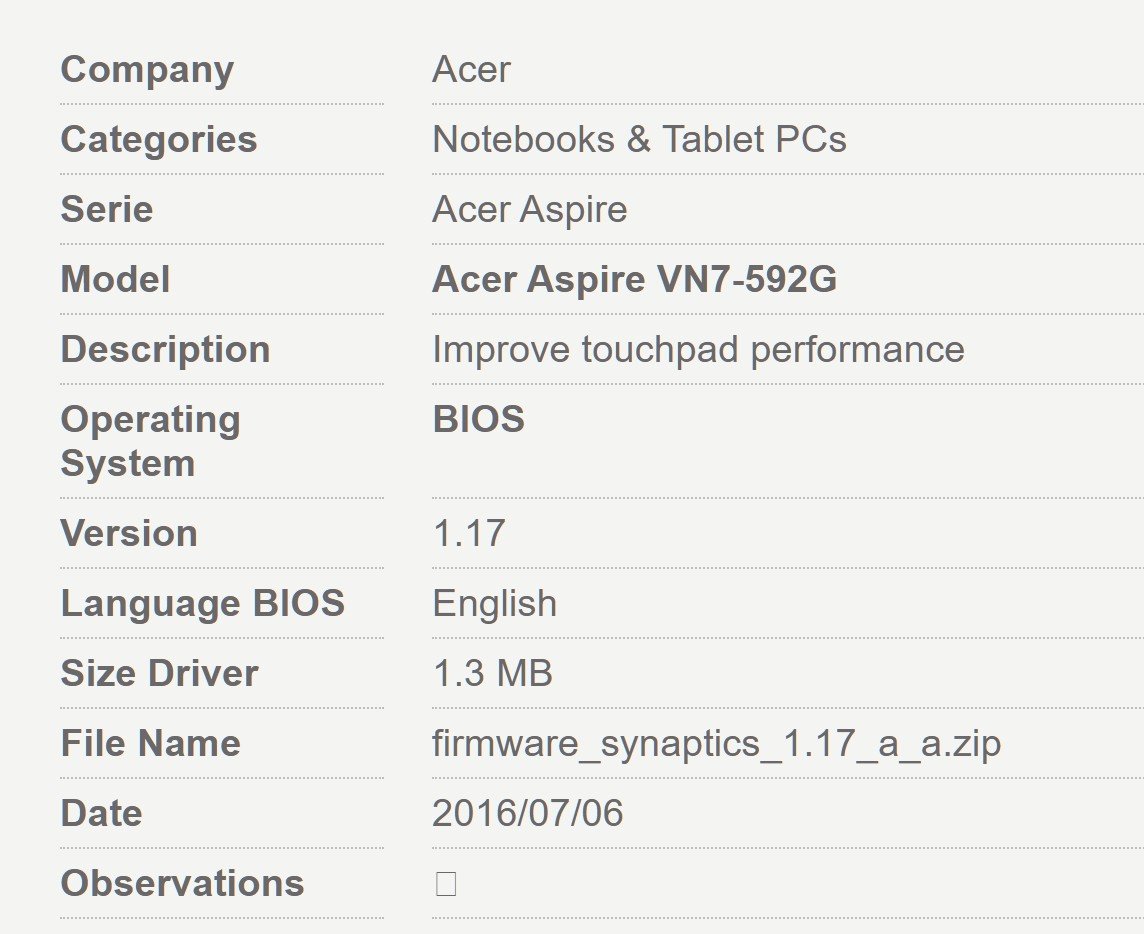Click the 1.3 MB size value

pos(492,674)
